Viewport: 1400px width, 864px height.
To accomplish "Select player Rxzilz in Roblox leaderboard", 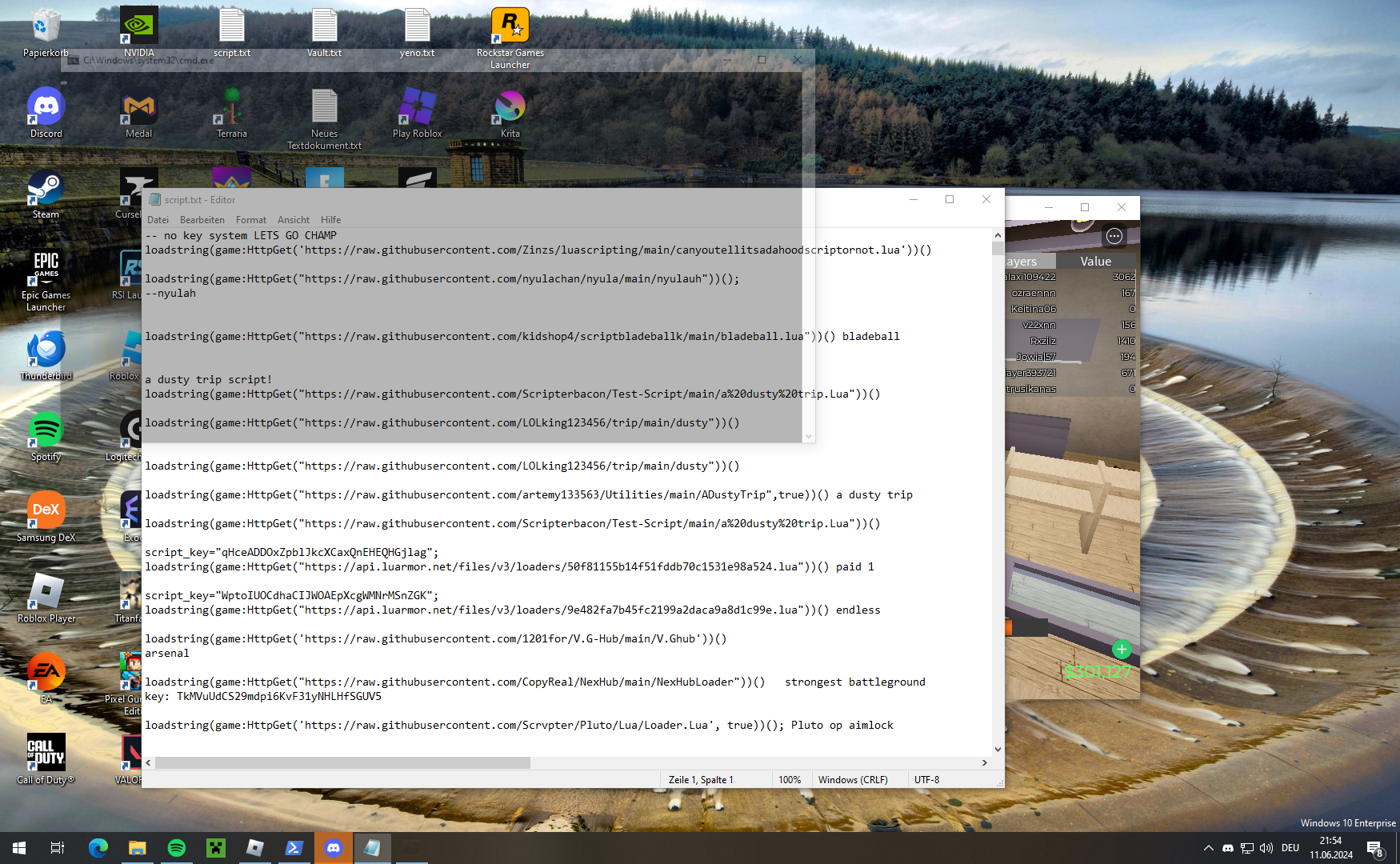I will 1043,342.
